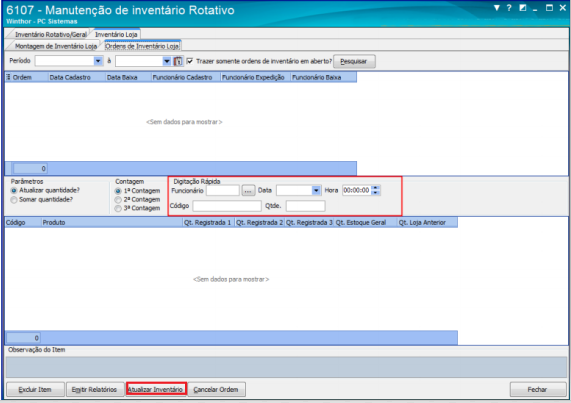The image size is (571, 403).
Task: Open Montagem de Inventário Loja tab
Action: 56,46
